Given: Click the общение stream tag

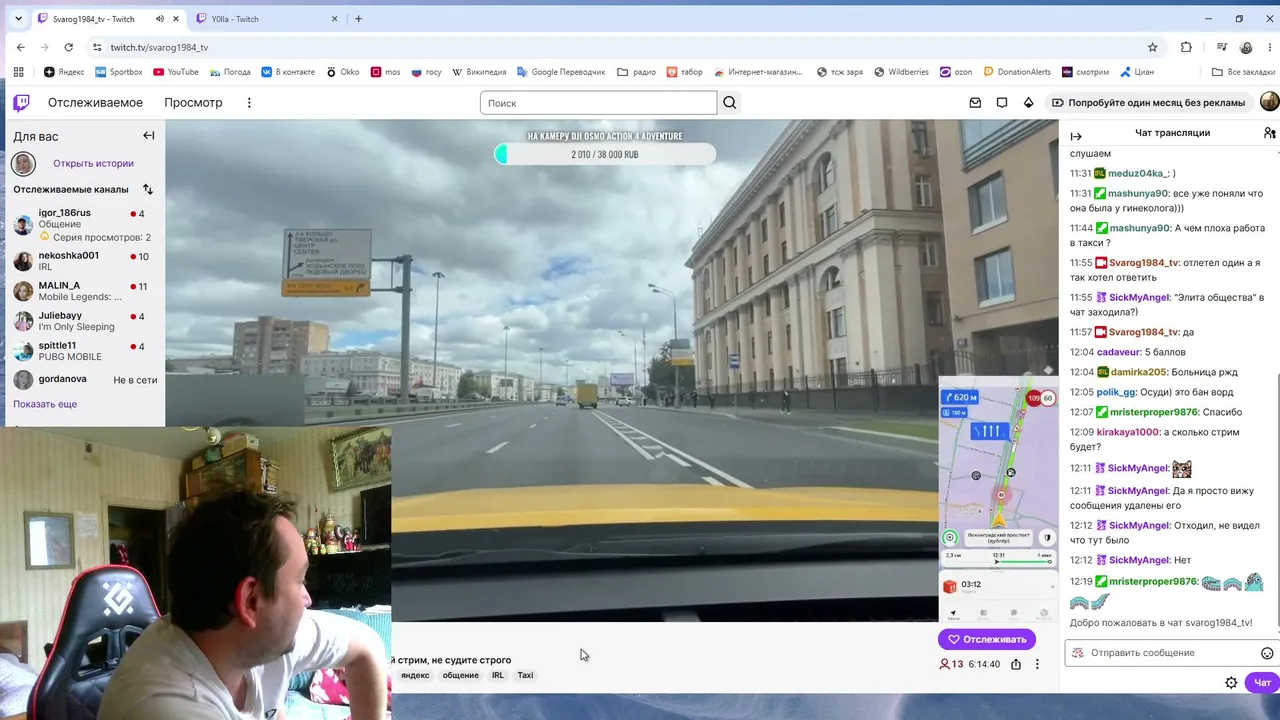Looking at the screenshot, I should pyautogui.click(x=460, y=675).
